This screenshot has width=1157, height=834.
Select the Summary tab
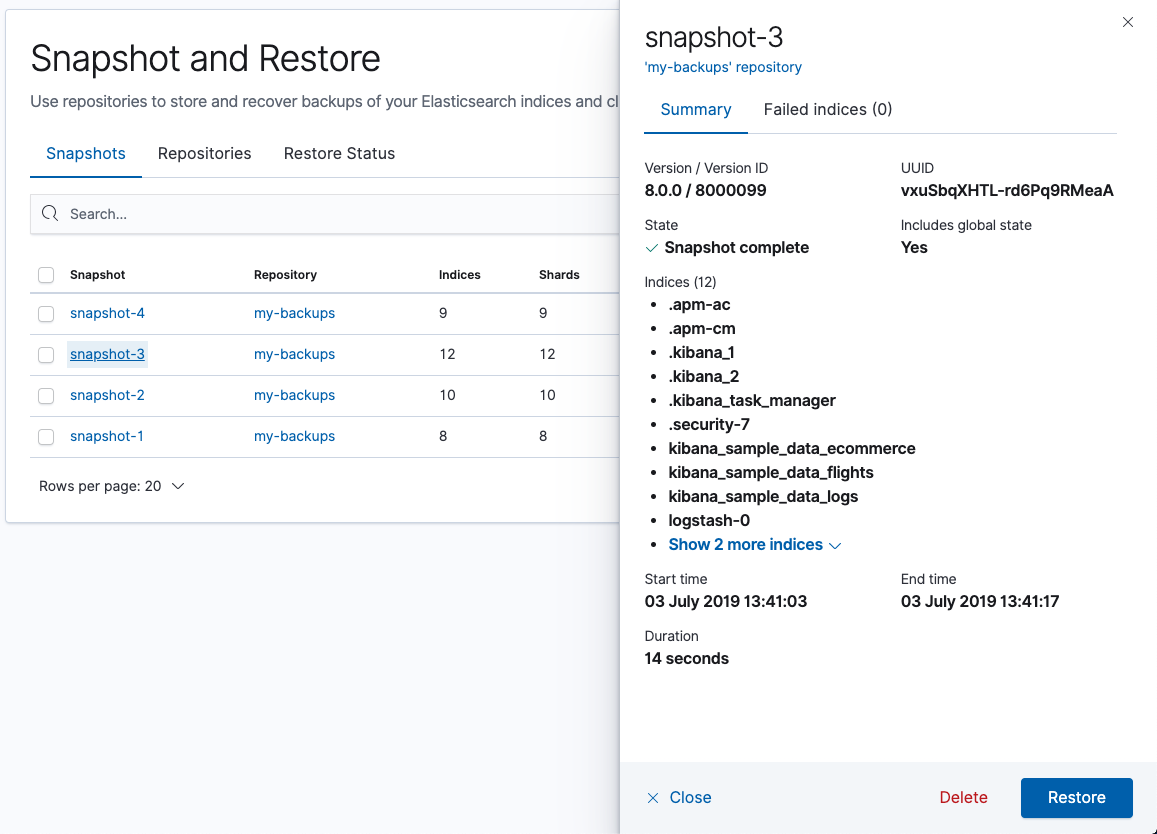[x=695, y=109]
